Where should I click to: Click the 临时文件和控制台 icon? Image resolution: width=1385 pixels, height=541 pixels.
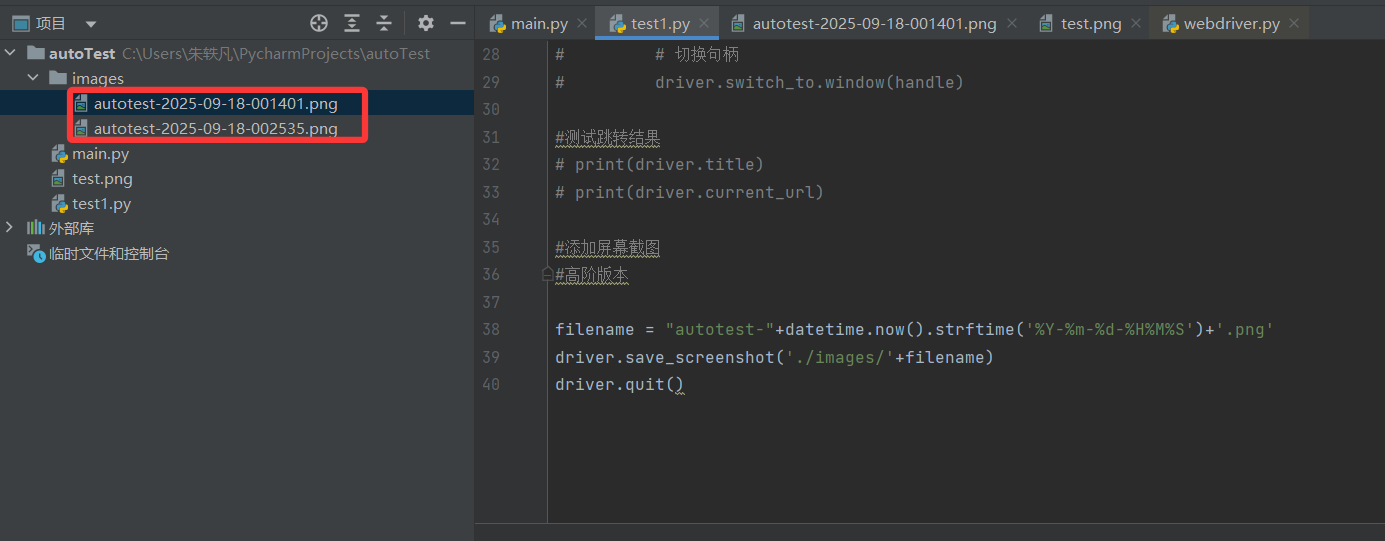[36, 254]
